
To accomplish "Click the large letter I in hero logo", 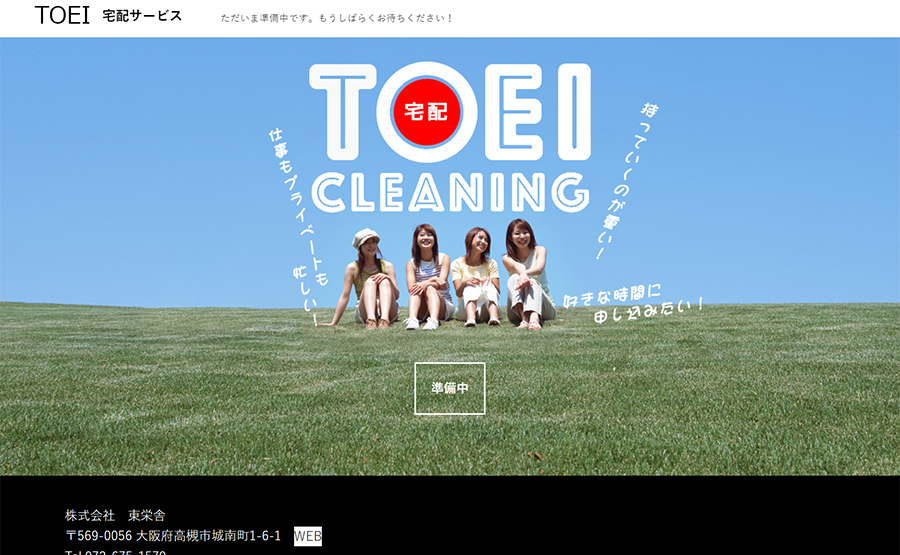I will (573, 111).
